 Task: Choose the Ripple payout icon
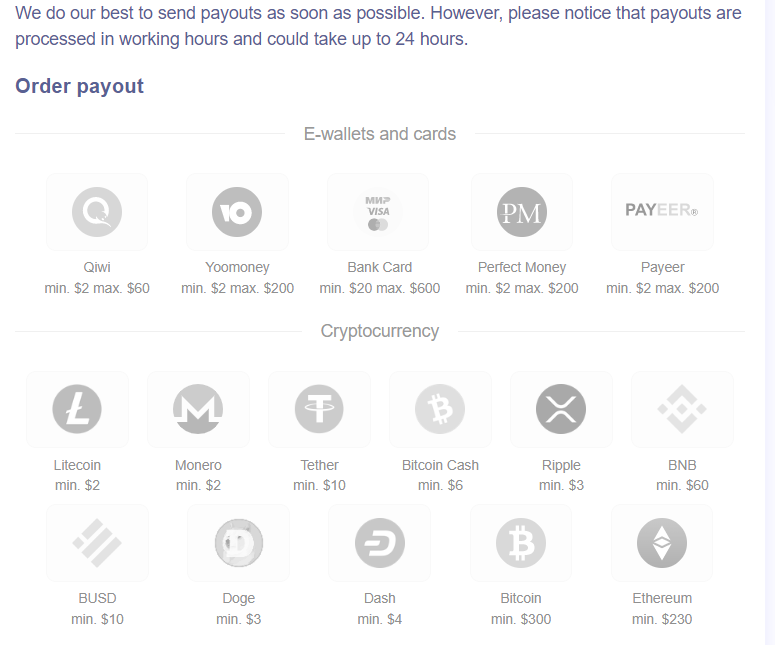coord(561,409)
